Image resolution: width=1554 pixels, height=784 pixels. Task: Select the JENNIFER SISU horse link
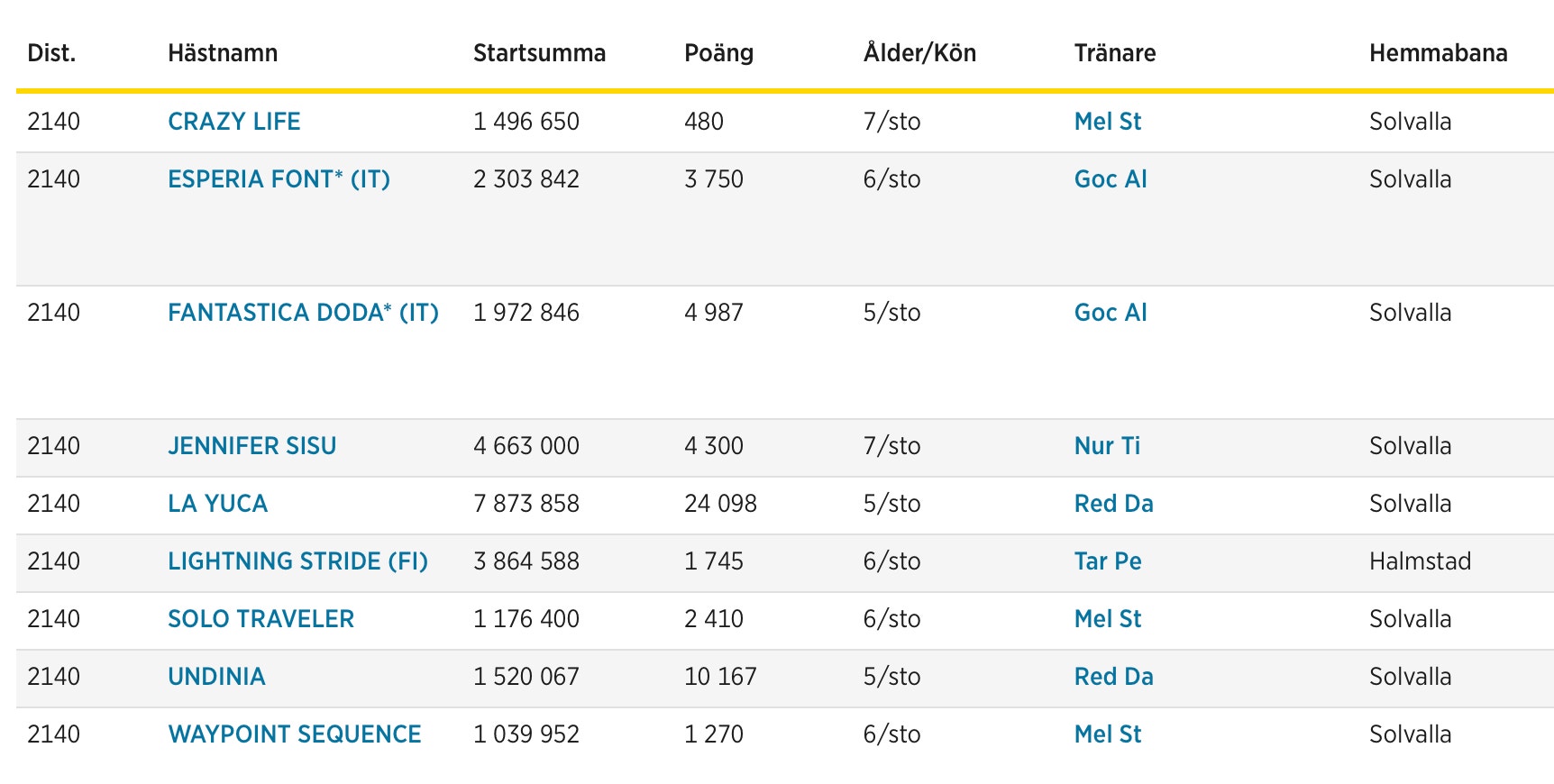tap(251, 446)
